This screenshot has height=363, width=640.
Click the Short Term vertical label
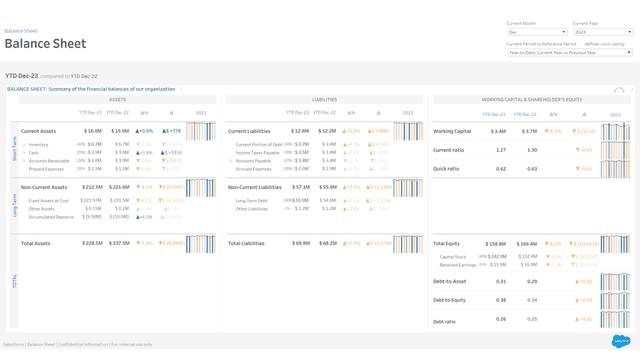[14, 149]
